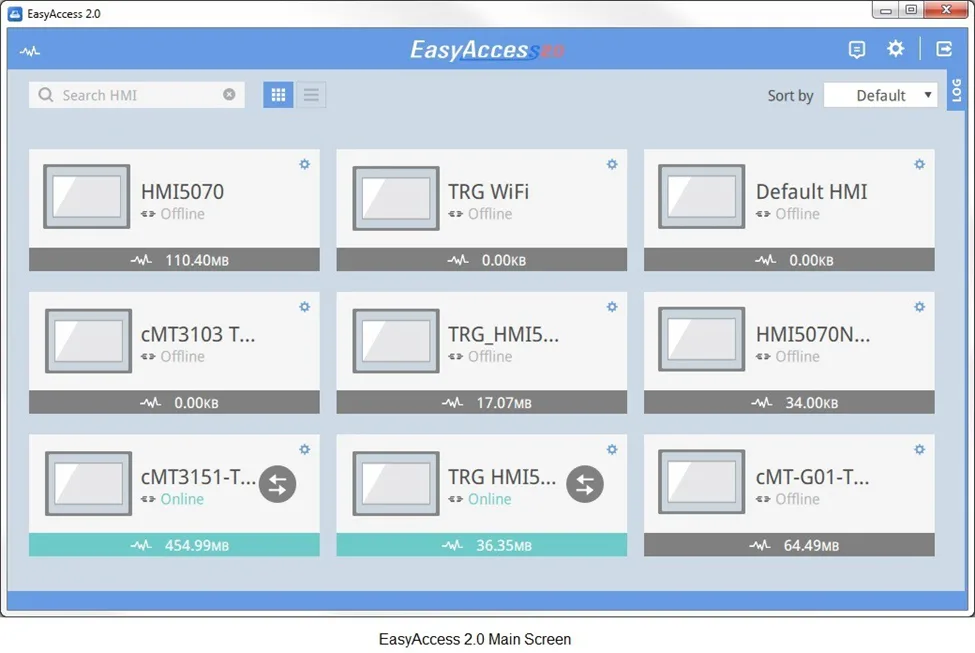The height and width of the screenshot is (653, 975).
Task: Open the LOG side tab
Action: (956, 91)
